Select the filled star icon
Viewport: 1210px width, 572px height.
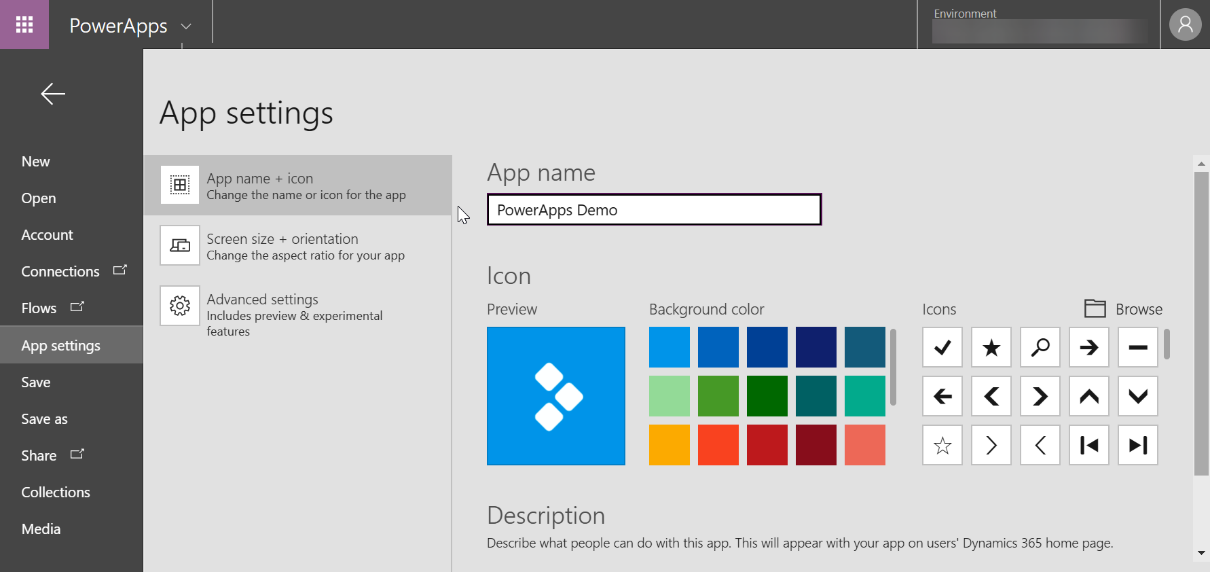(991, 347)
